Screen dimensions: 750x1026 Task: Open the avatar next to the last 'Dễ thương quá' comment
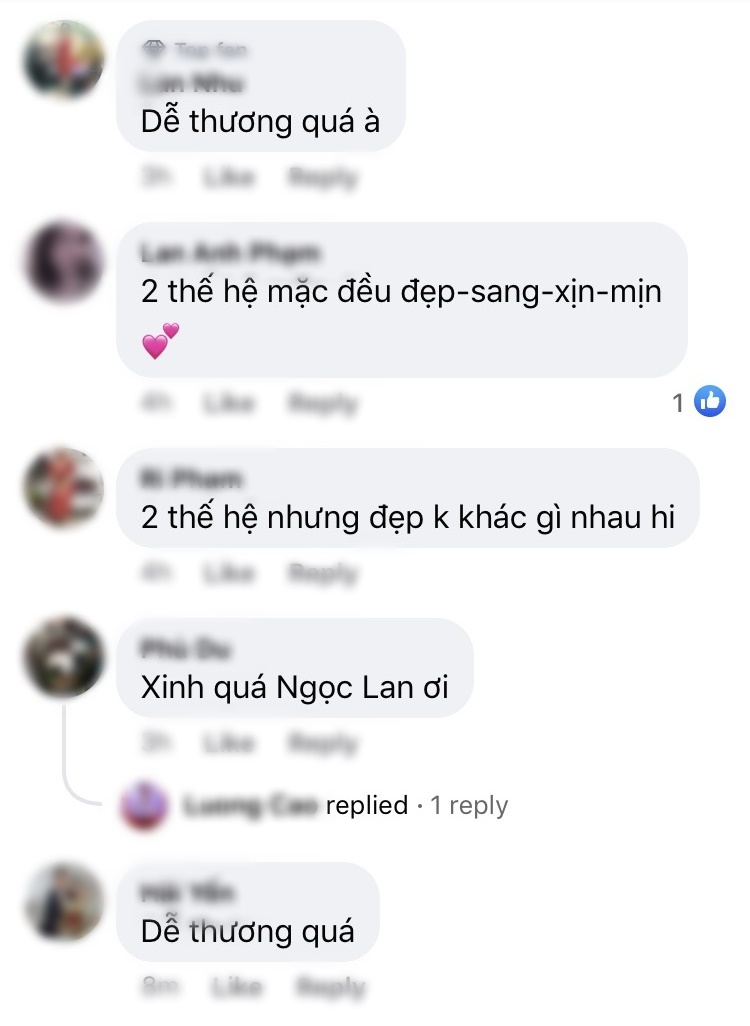point(63,902)
